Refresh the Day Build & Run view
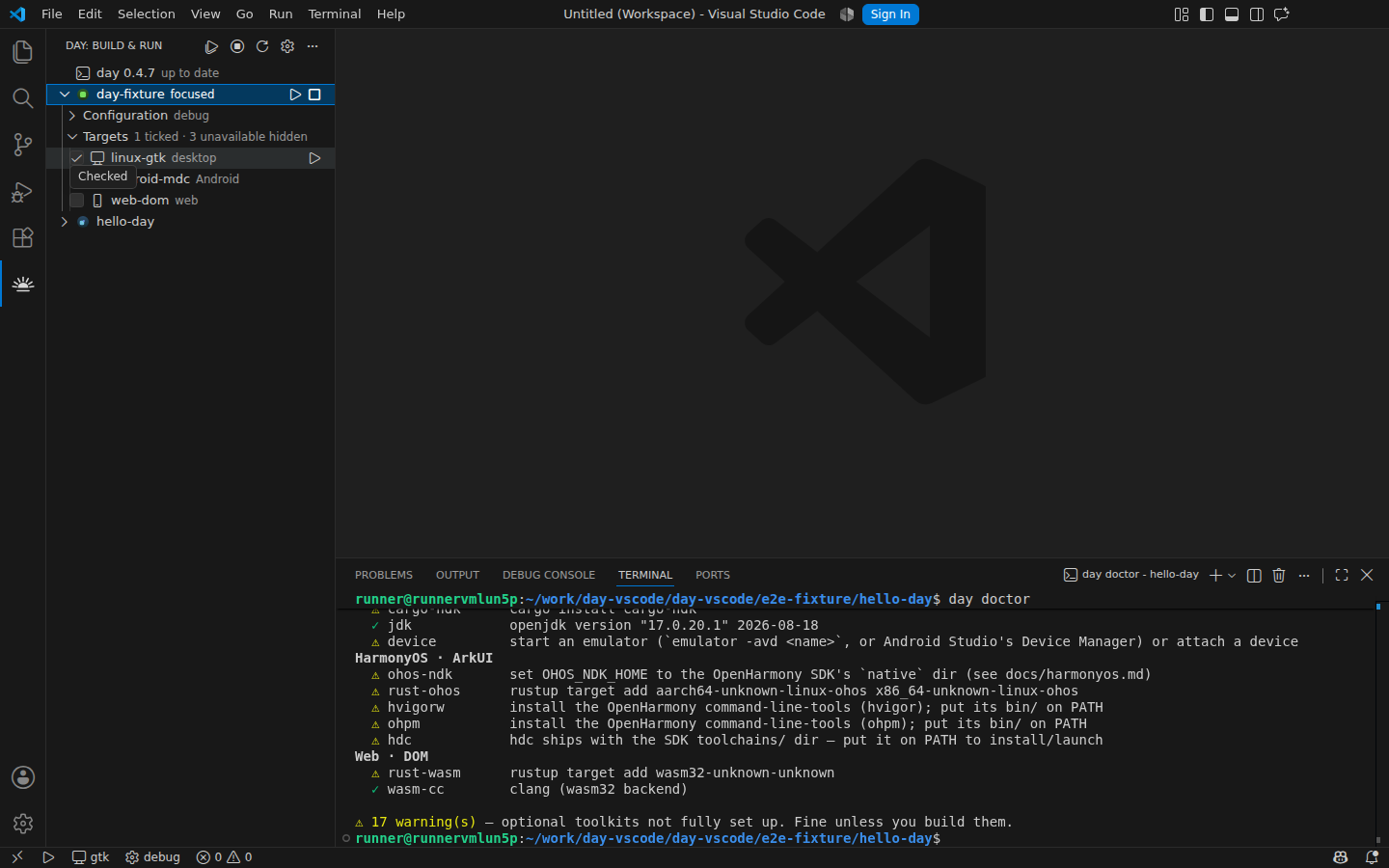1389x868 pixels. click(262, 46)
